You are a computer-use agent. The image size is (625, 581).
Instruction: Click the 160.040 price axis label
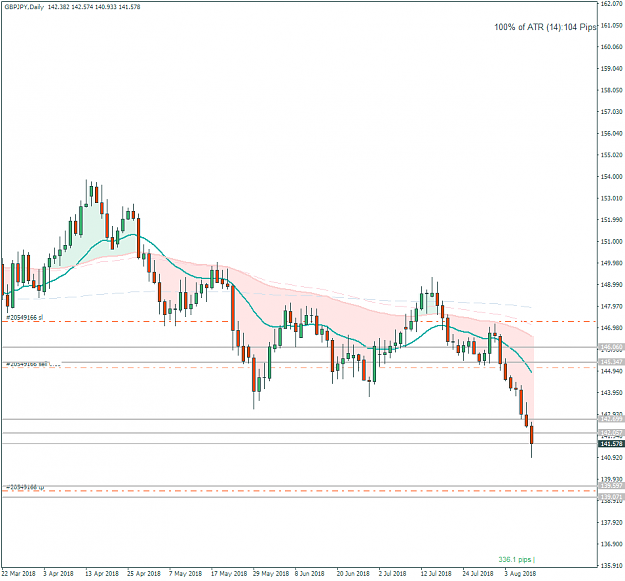(x=611, y=47)
